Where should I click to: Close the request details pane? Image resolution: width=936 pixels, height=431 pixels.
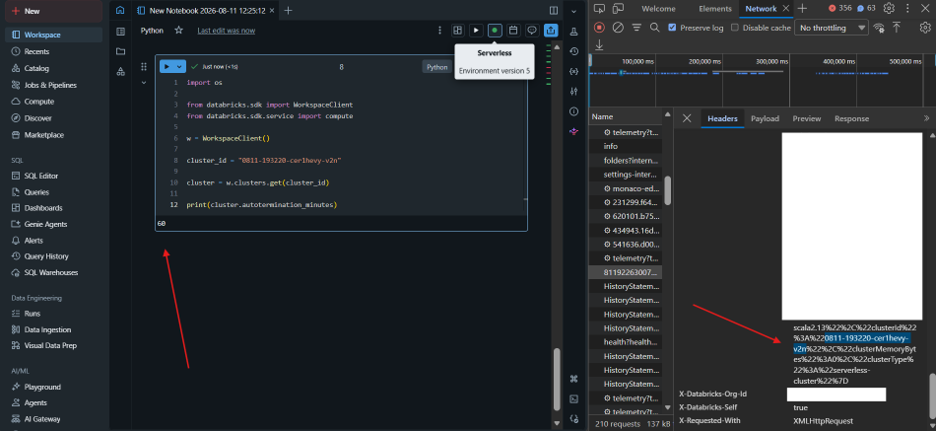click(686, 118)
